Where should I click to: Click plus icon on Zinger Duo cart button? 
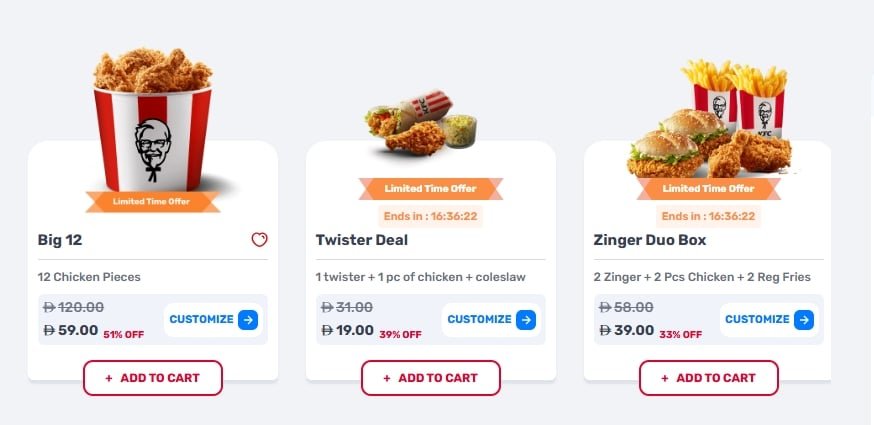point(665,378)
